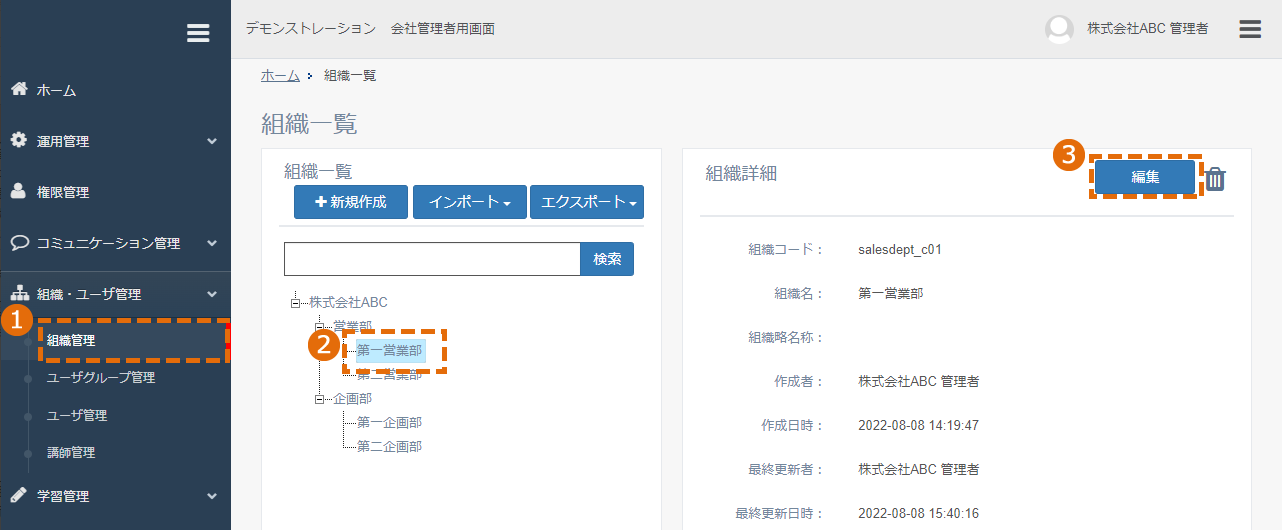Toggle sidebar with left hamburger icon
1282x530 pixels.
click(x=198, y=33)
